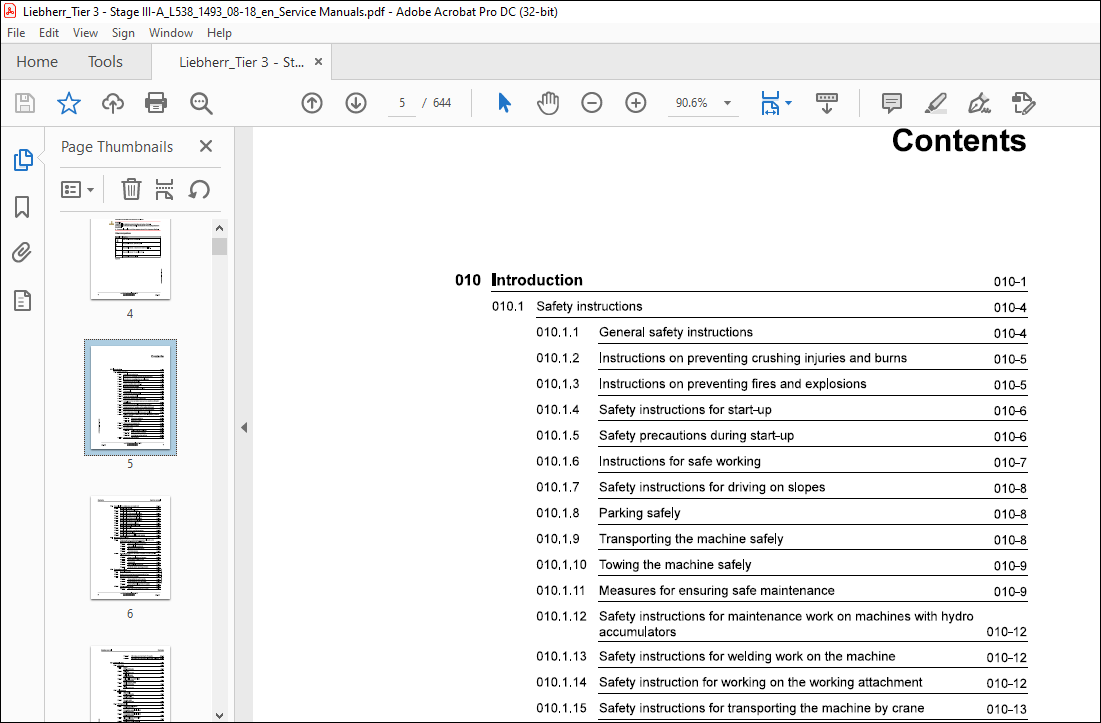Click the Save file icon
The image size is (1101, 723).
click(x=25, y=103)
